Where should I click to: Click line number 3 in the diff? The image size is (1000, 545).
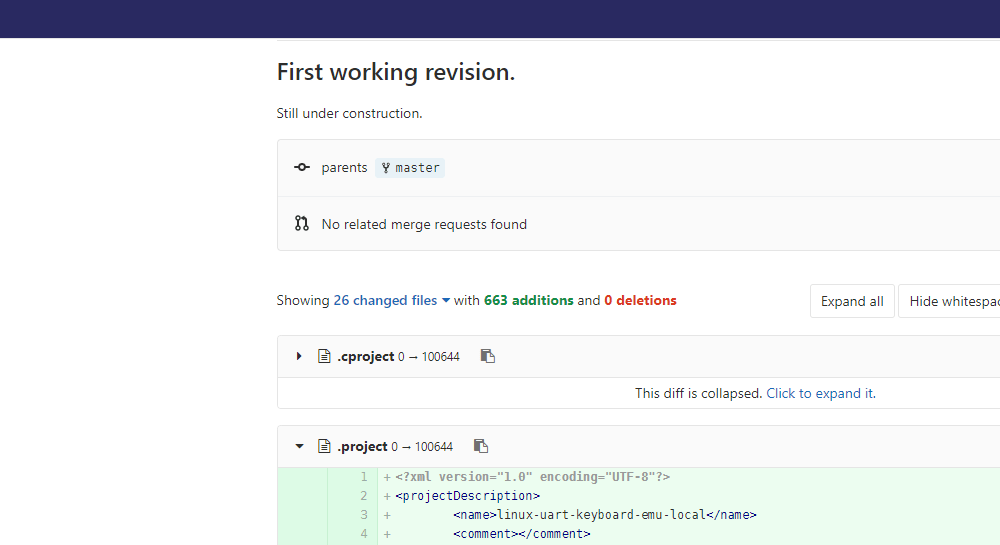[364, 514]
